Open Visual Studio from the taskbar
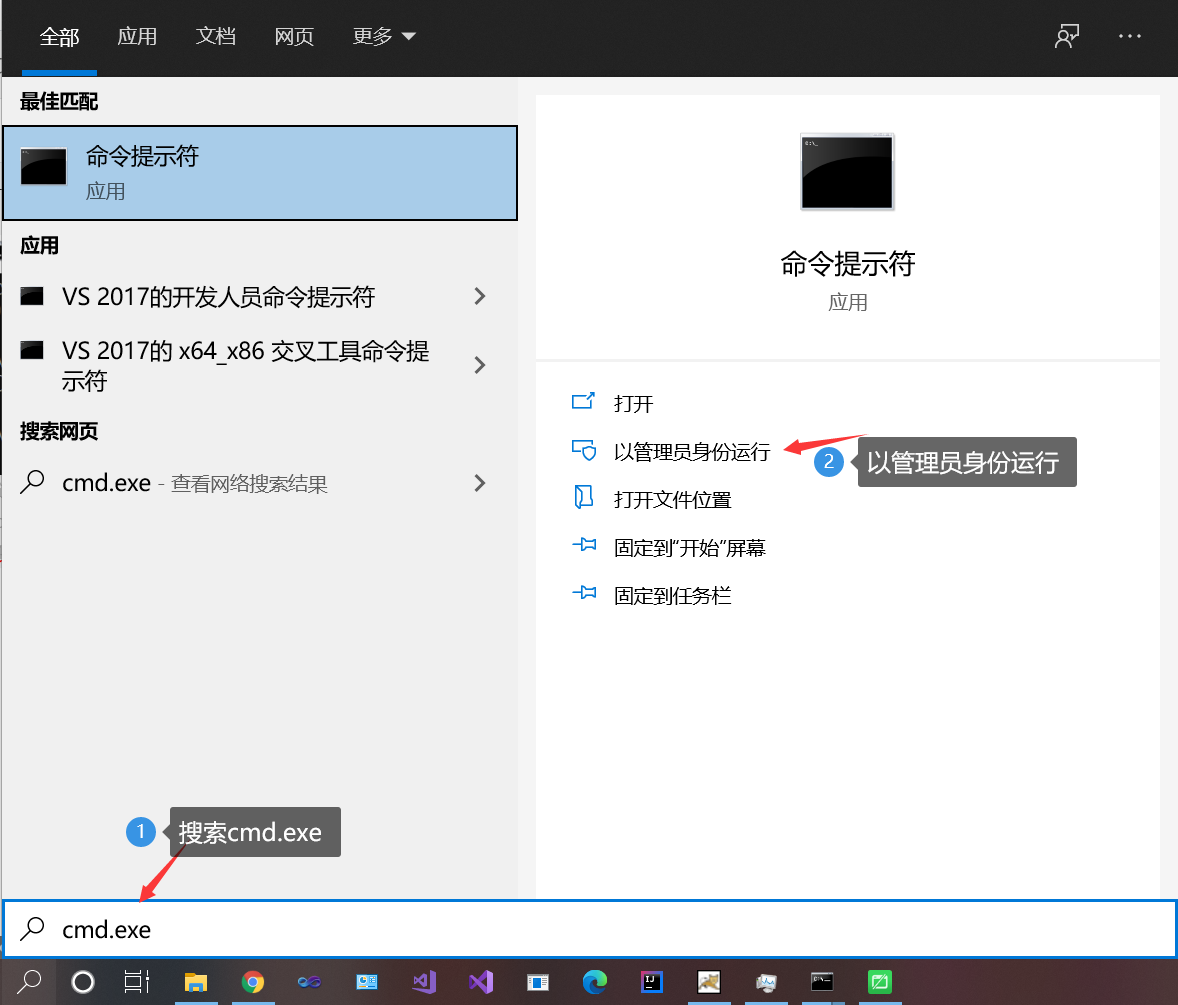This screenshot has width=1178, height=1005. tap(481, 982)
